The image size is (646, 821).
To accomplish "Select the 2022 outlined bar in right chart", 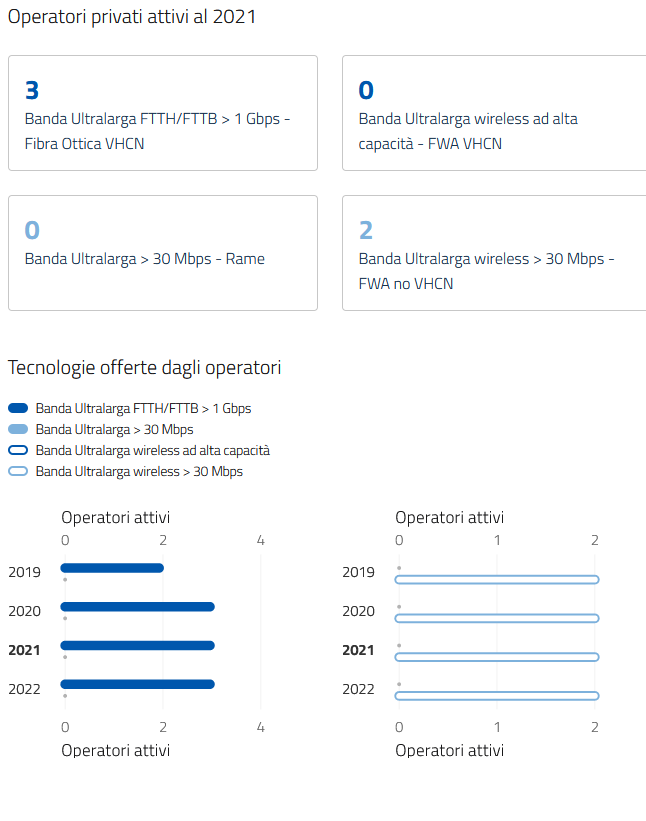I will (498, 696).
